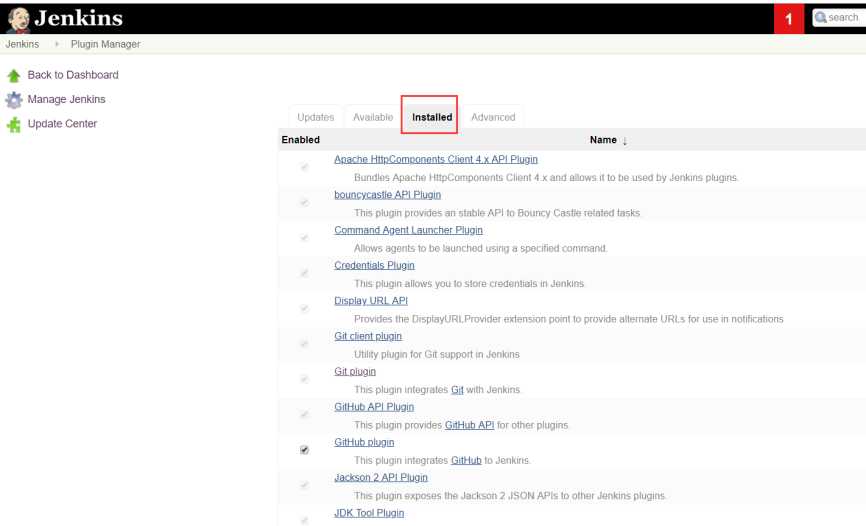Click the breadcrumb arrow separator after Jenkins
This screenshot has height=526, width=866.
pos(56,44)
